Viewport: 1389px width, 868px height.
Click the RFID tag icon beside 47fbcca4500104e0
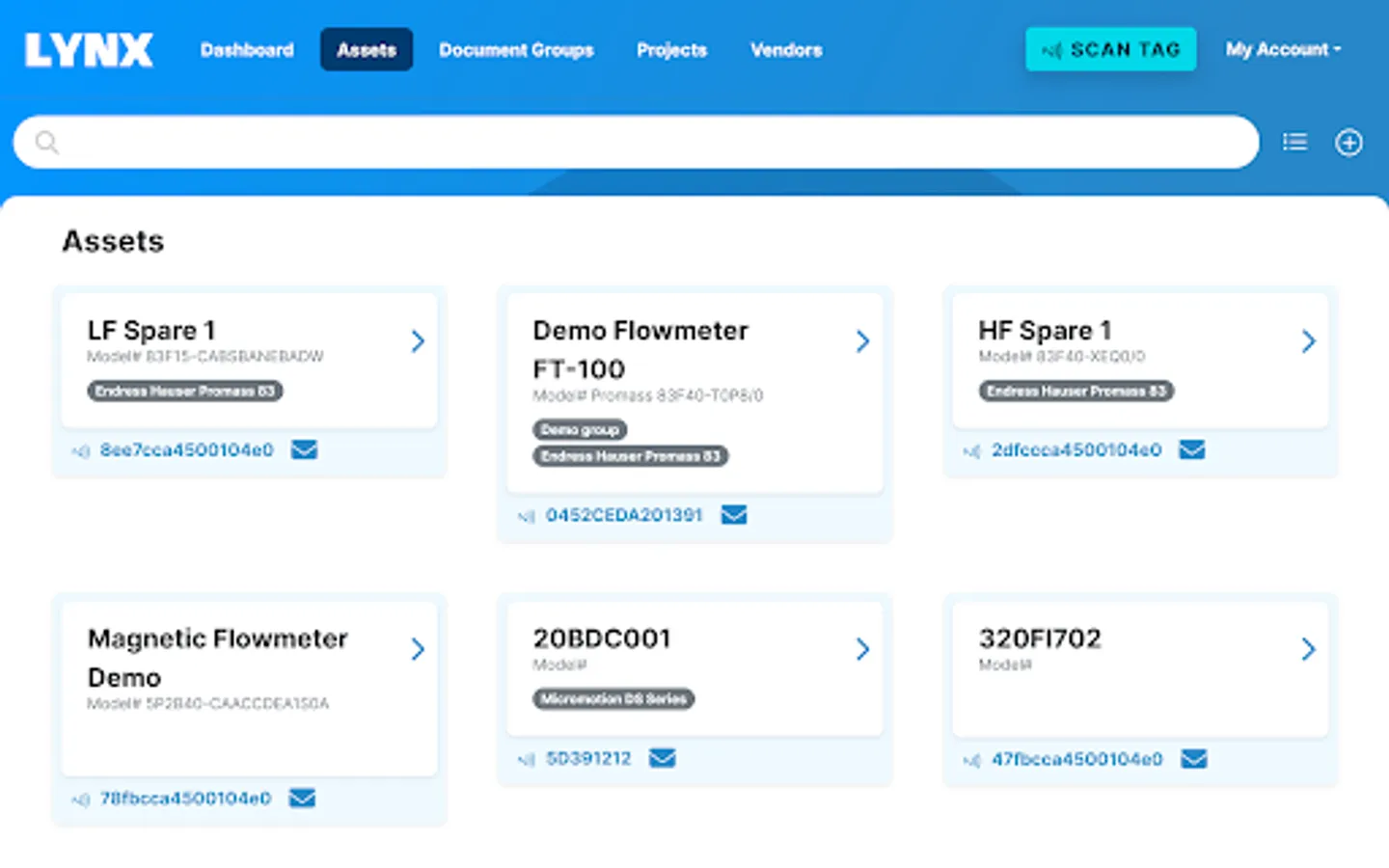pos(970,760)
